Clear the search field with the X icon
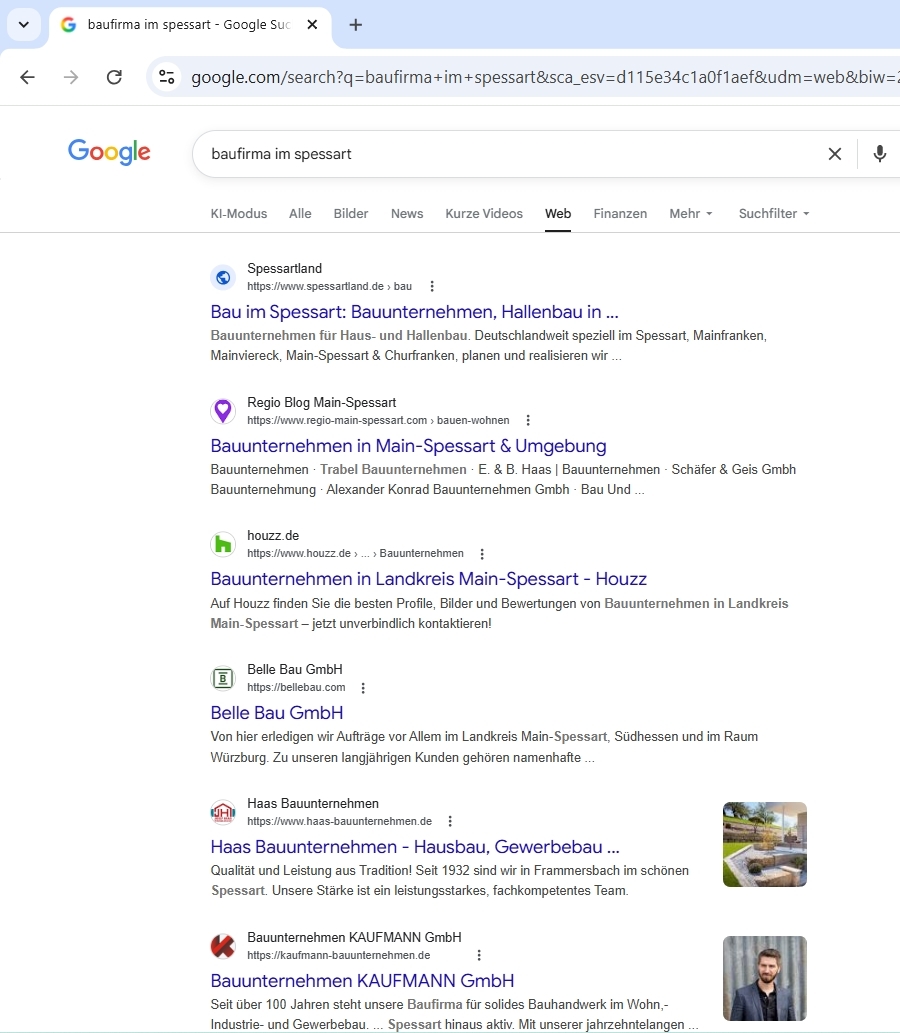 (x=834, y=154)
